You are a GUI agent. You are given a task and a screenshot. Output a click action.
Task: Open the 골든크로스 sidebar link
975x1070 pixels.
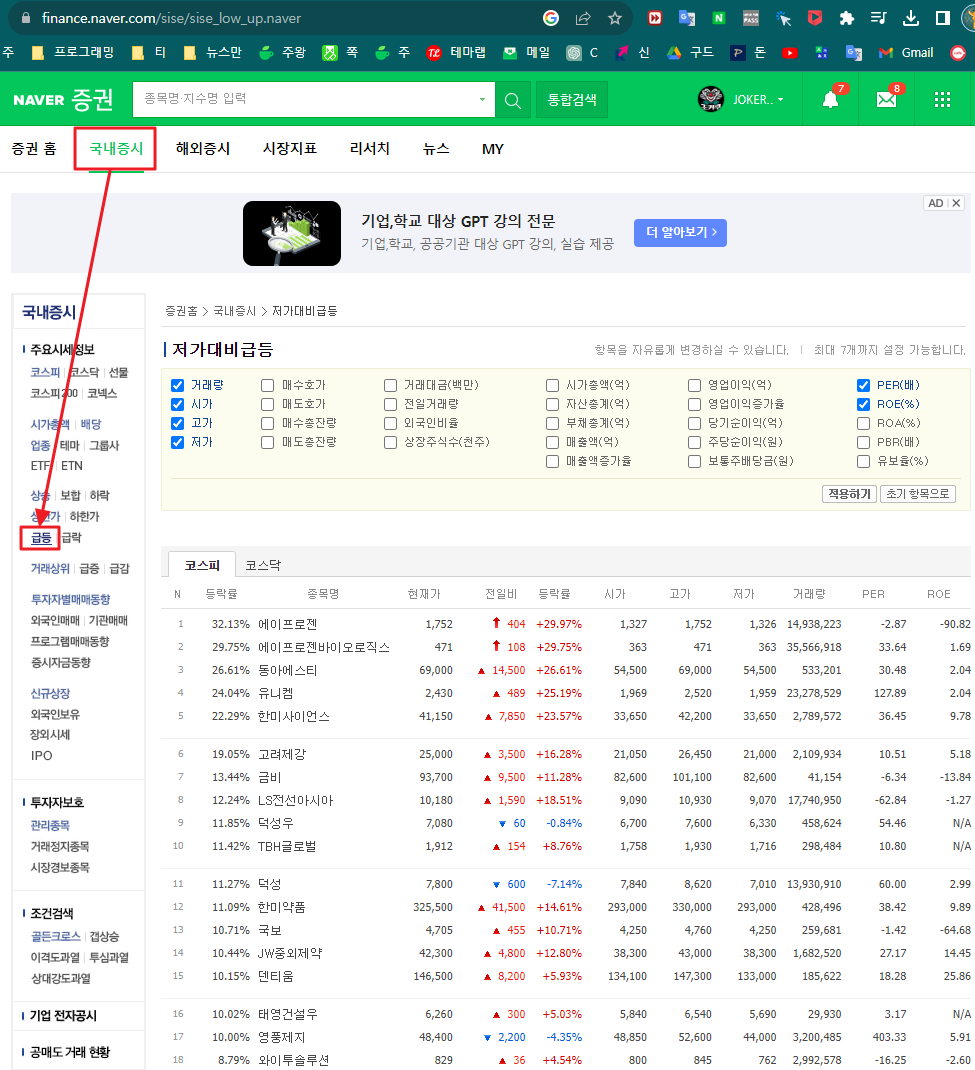56,936
